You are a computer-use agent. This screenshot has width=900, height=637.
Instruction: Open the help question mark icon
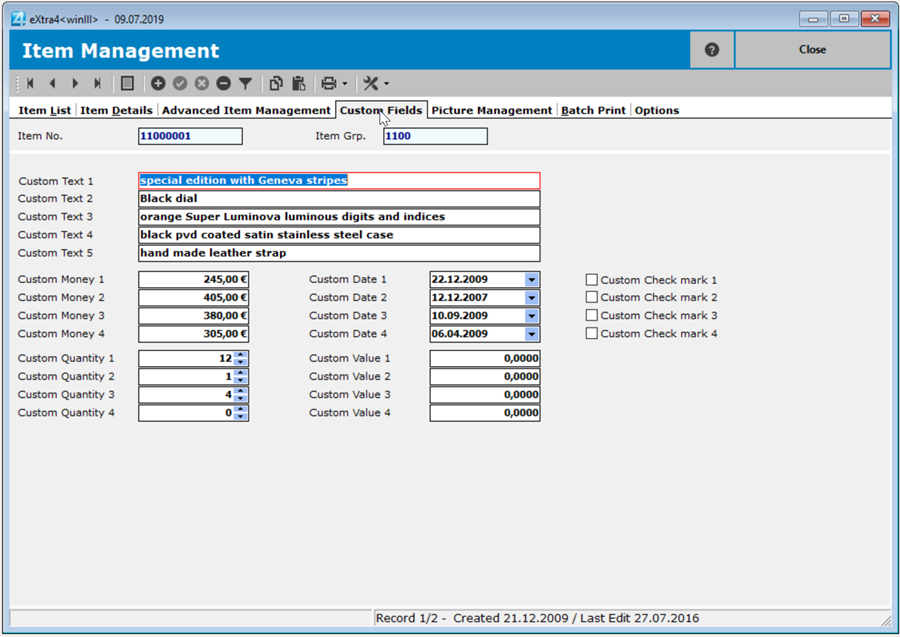(712, 49)
